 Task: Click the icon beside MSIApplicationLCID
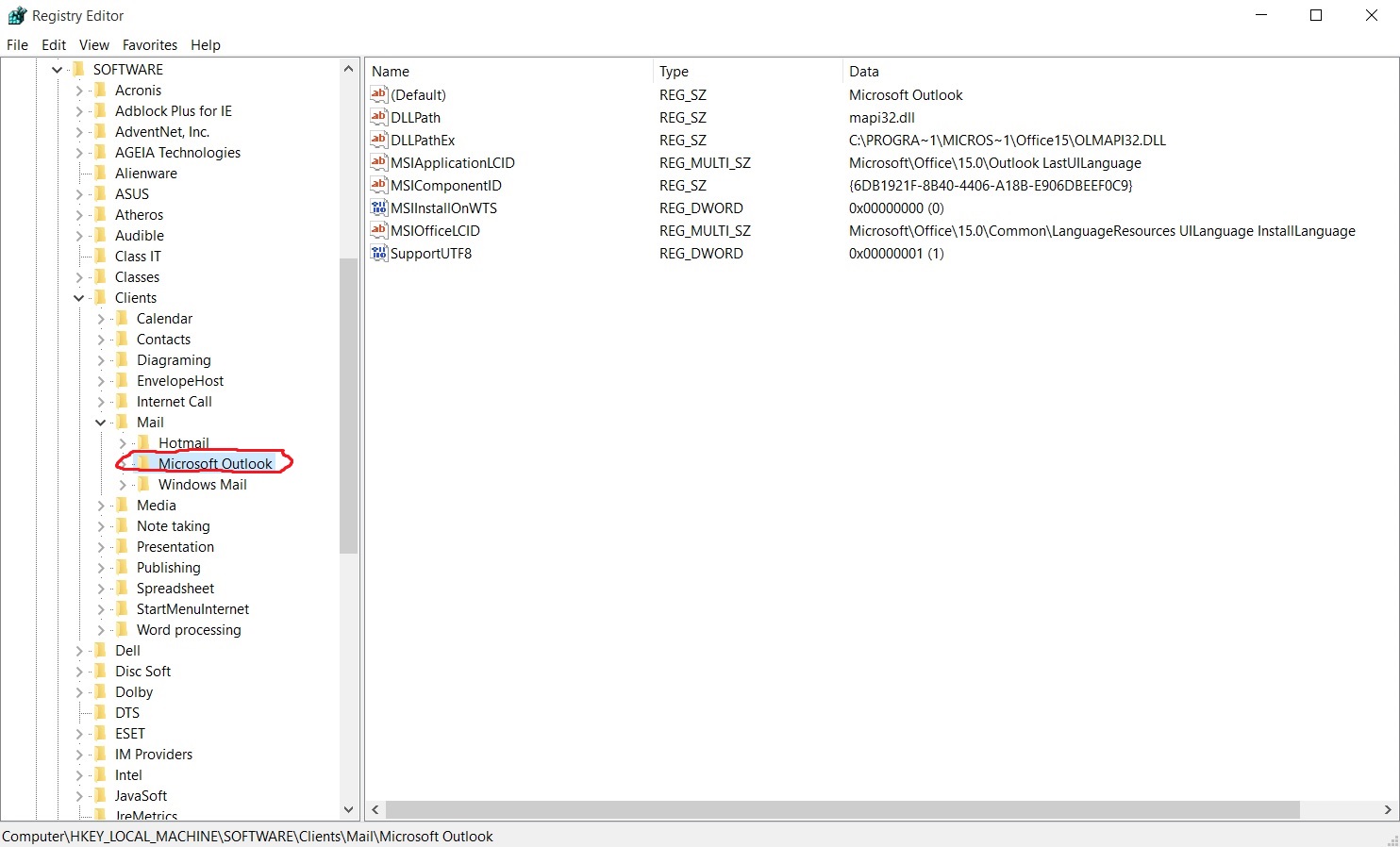pos(379,162)
